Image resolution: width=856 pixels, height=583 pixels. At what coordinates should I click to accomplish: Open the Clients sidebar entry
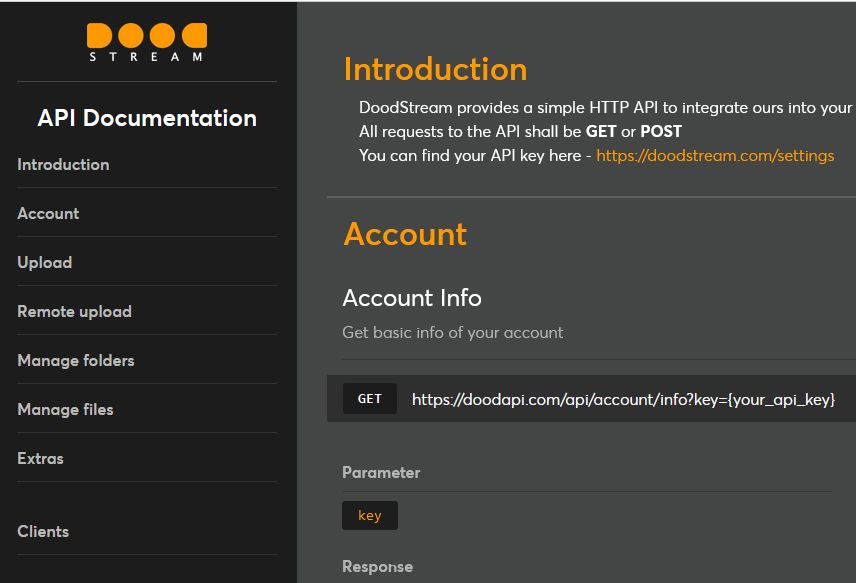click(43, 532)
